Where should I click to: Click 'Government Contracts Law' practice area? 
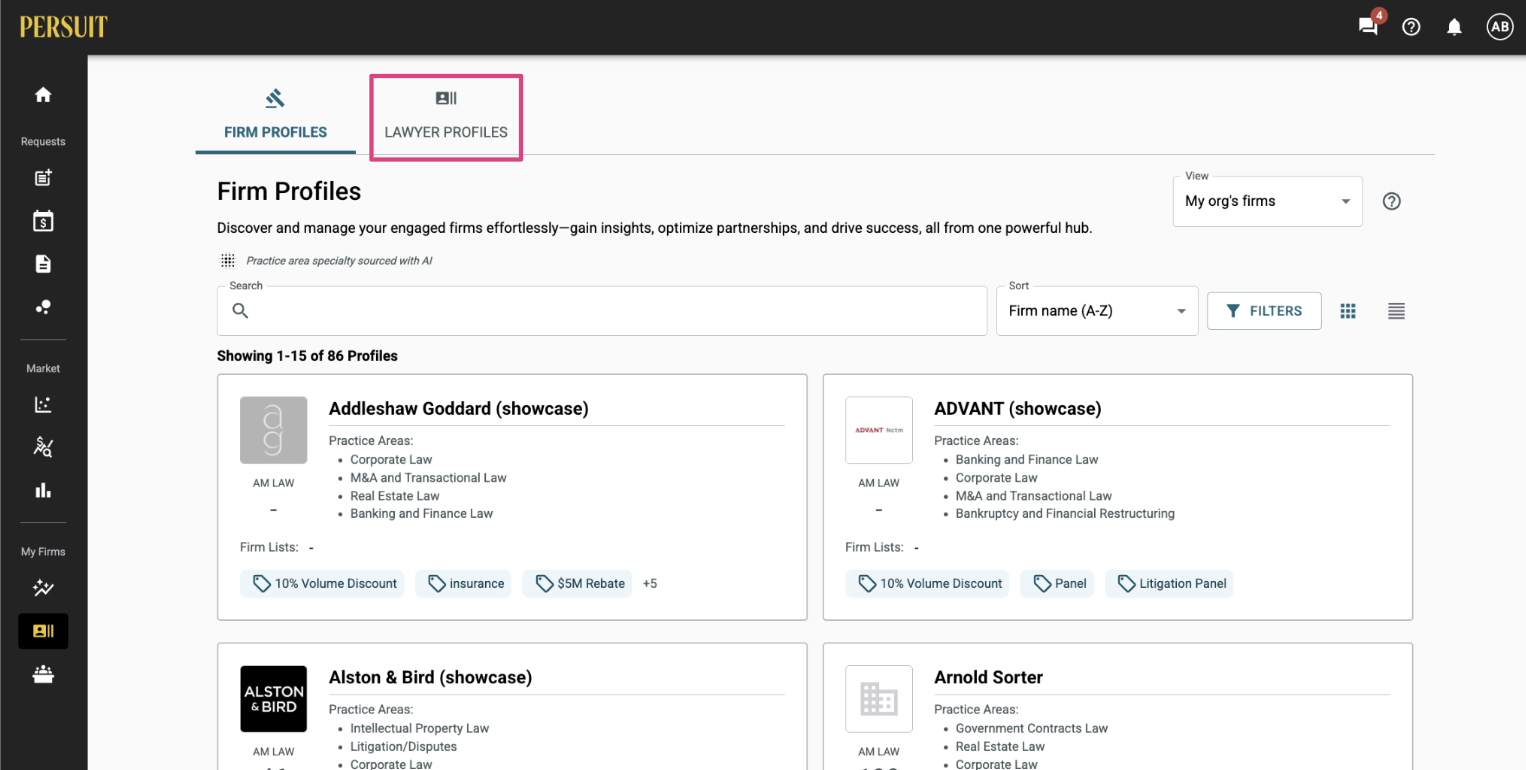1032,729
